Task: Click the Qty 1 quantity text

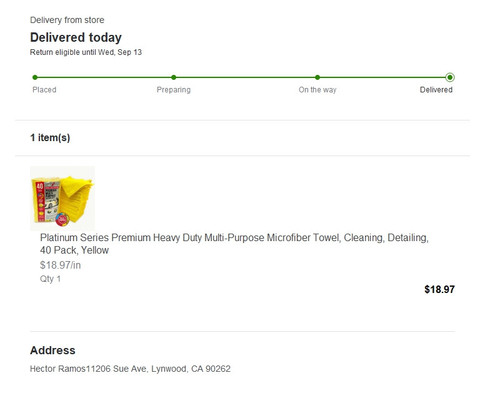Action: [x=50, y=279]
